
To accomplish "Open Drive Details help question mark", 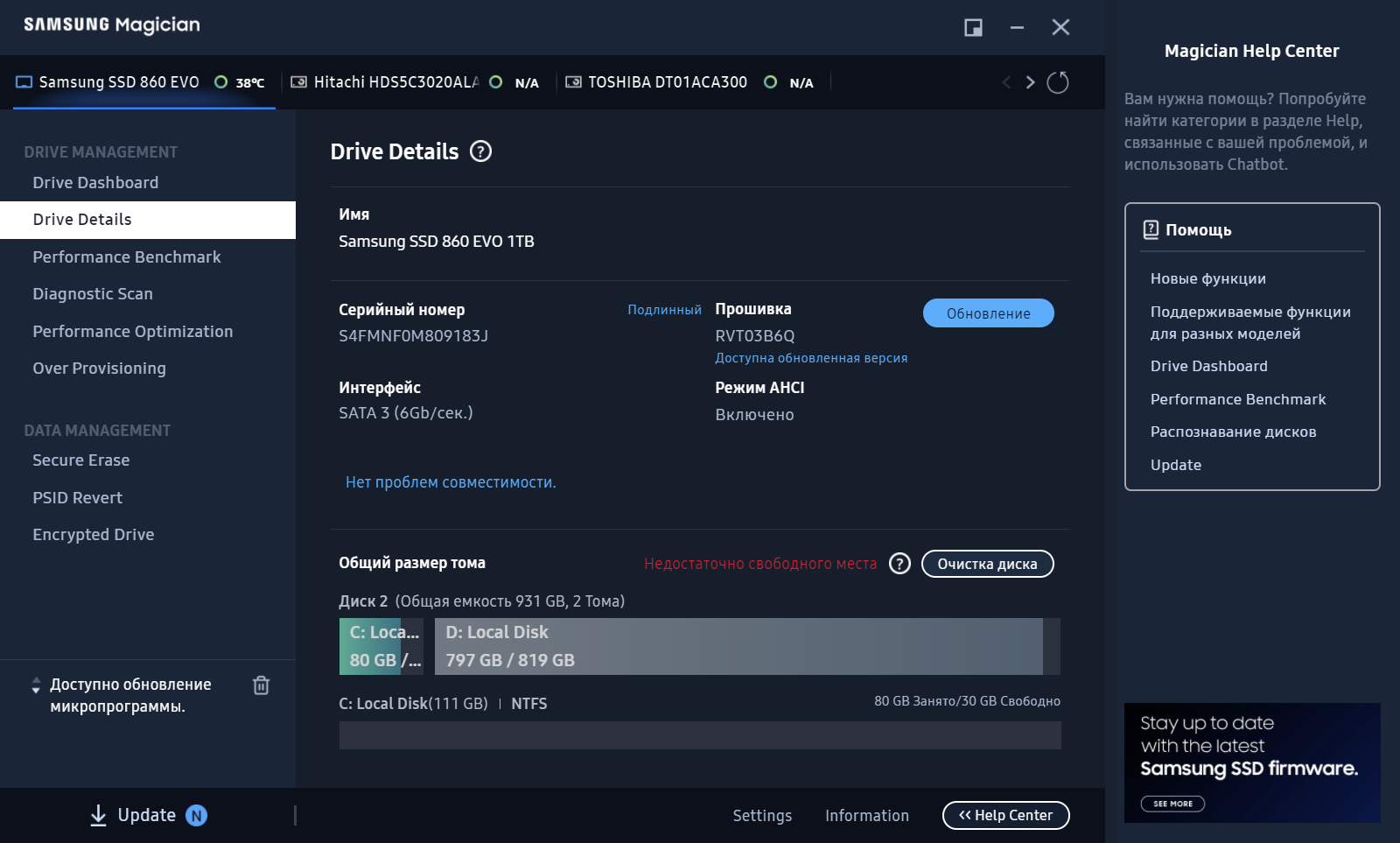I will (x=481, y=151).
